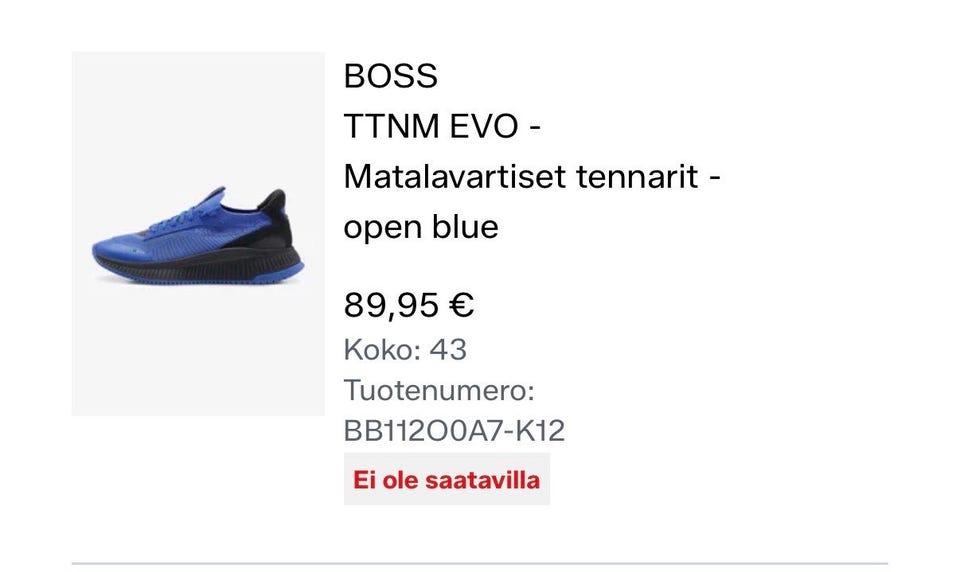Click the 'Koko' size label
This screenshot has width=960, height=572.
(x=377, y=350)
